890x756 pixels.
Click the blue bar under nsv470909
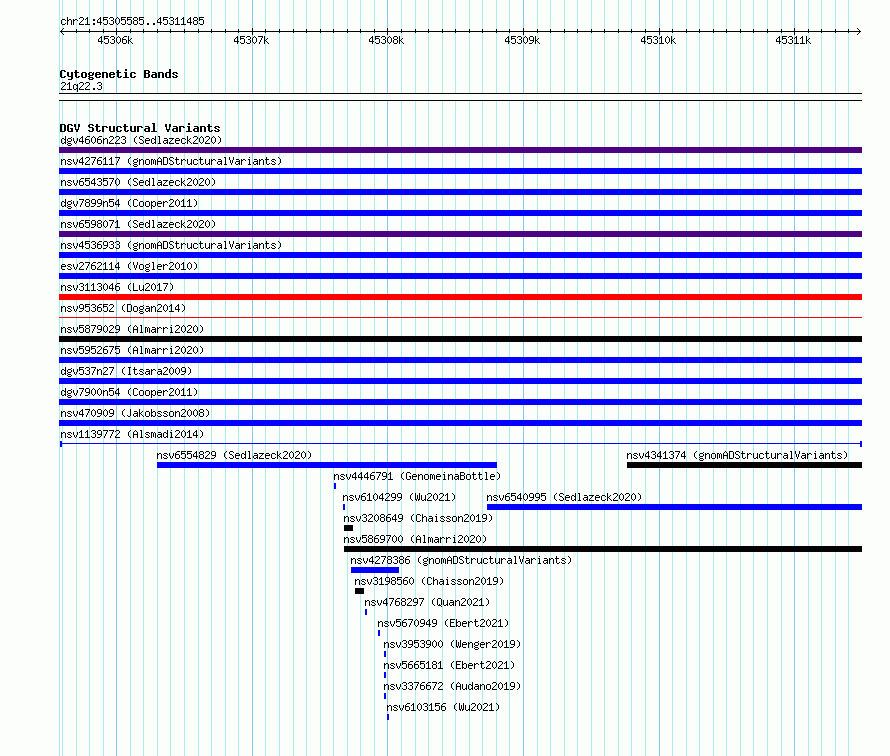click(x=460, y=423)
